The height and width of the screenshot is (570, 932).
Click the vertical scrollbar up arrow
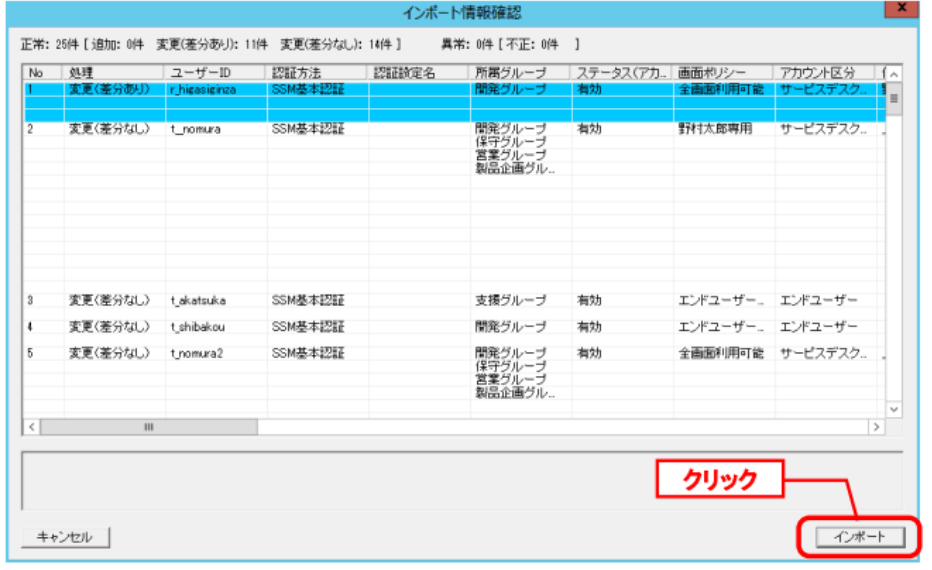coord(893,74)
